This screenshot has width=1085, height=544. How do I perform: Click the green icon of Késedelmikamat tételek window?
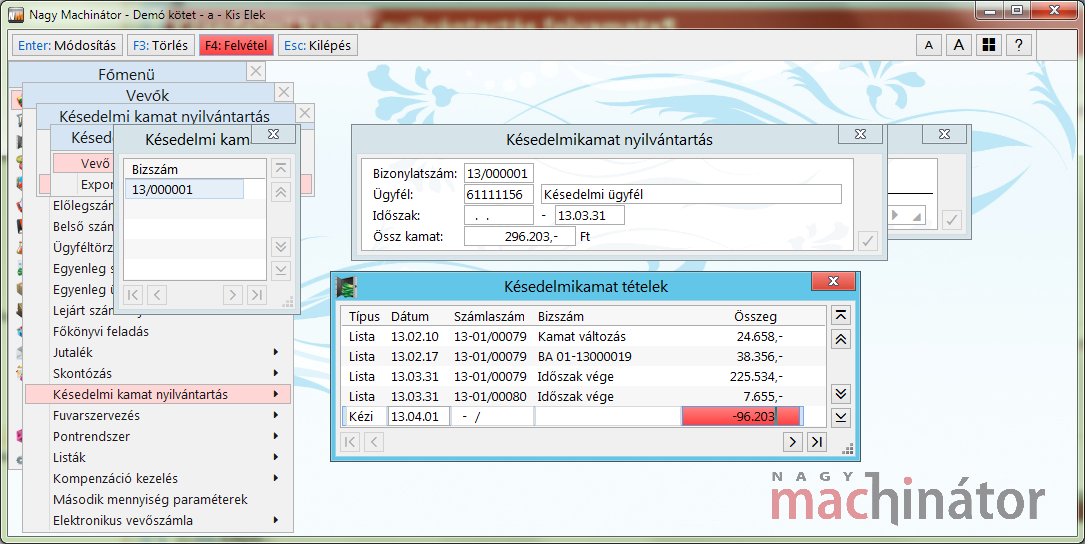tap(346, 286)
